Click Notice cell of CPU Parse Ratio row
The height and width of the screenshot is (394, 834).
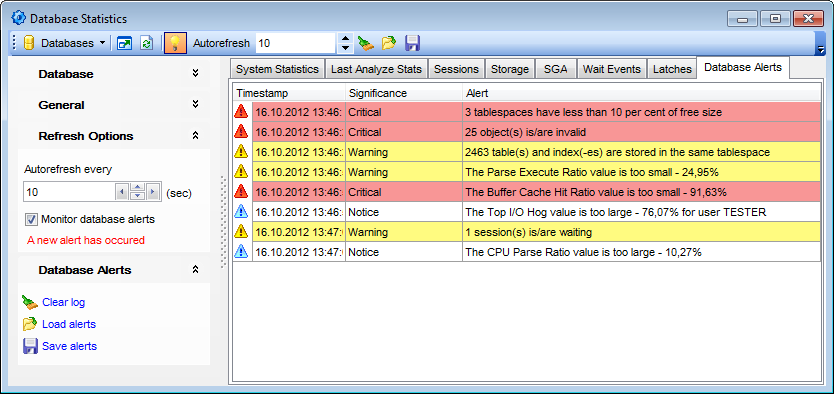(404, 252)
